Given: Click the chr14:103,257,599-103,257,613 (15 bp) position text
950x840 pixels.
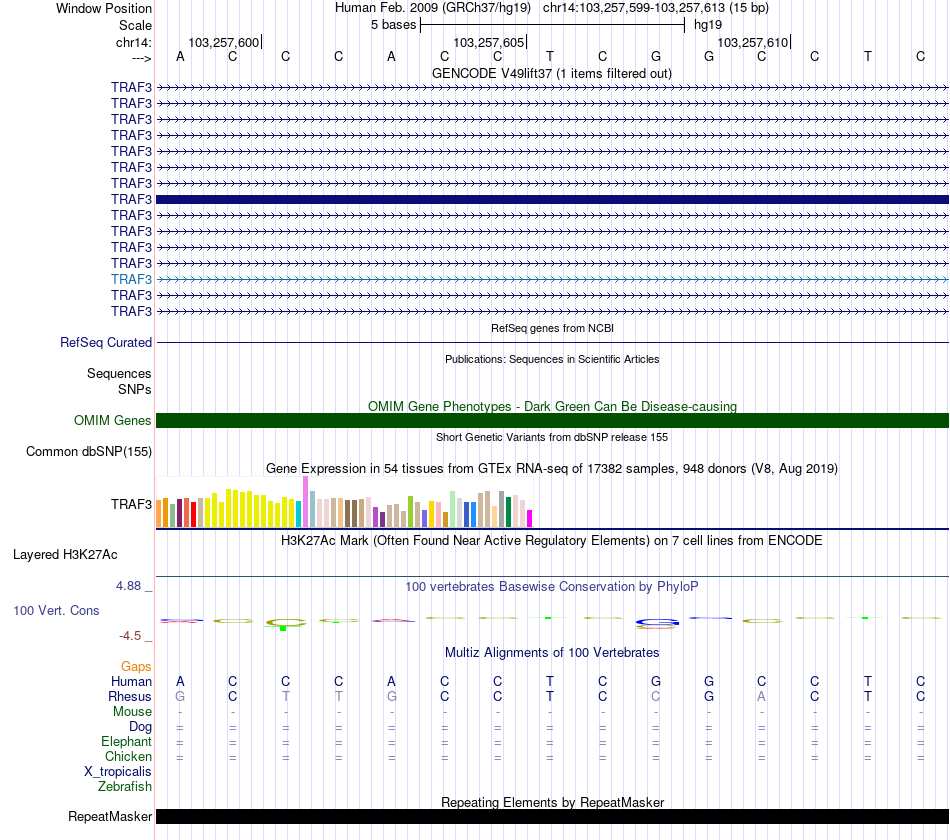Looking at the screenshot, I should (656, 8).
